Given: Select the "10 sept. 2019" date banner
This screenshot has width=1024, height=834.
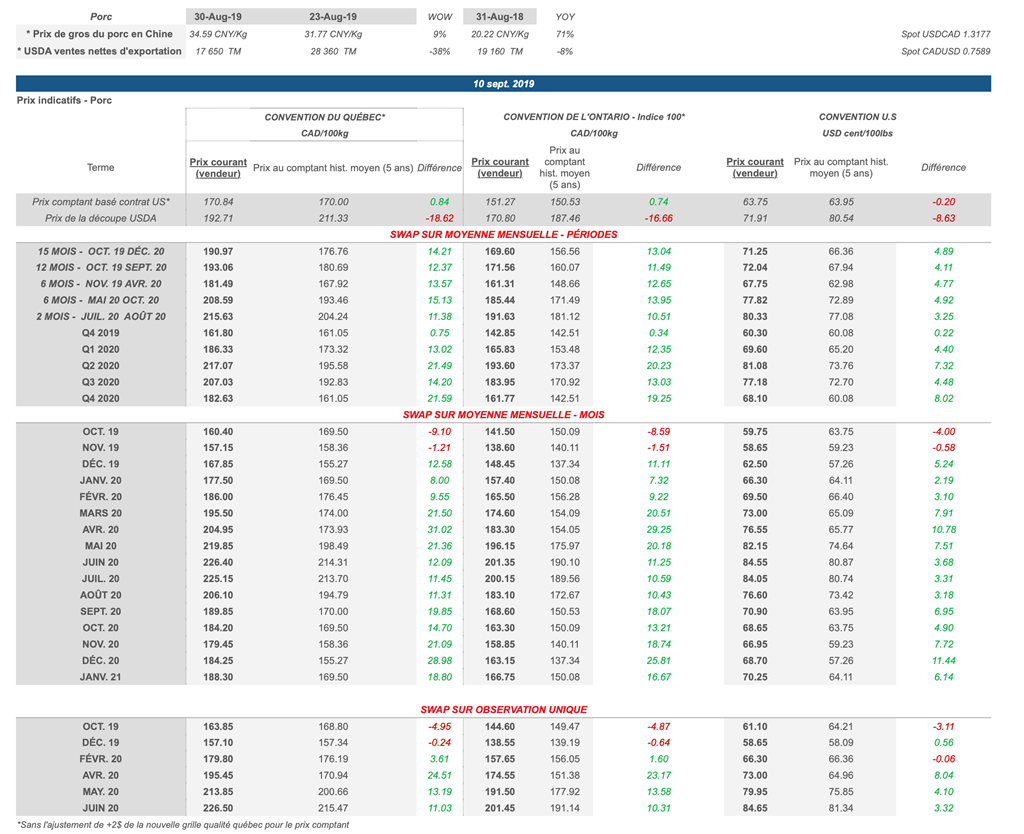Looking at the screenshot, I should (x=503, y=84).
